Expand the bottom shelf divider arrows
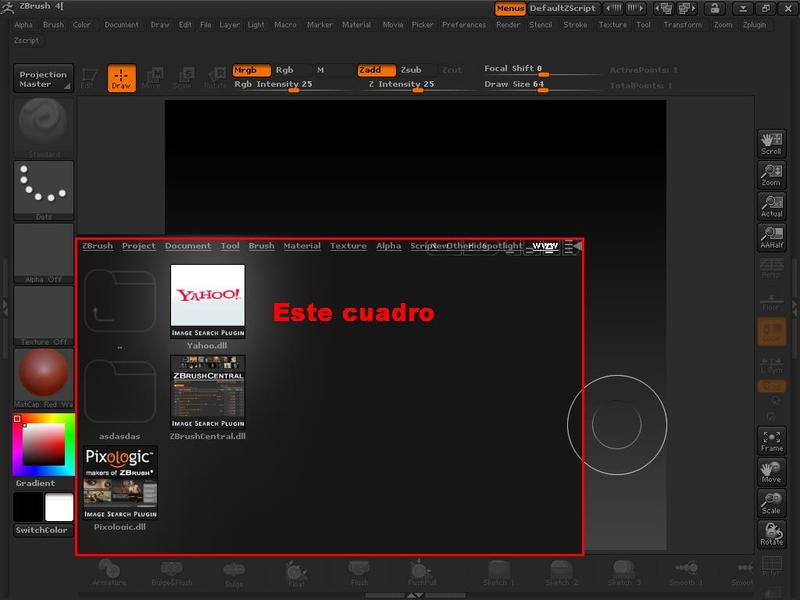Image resolution: width=800 pixels, height=600 pixels. click(x=415, y=595)
